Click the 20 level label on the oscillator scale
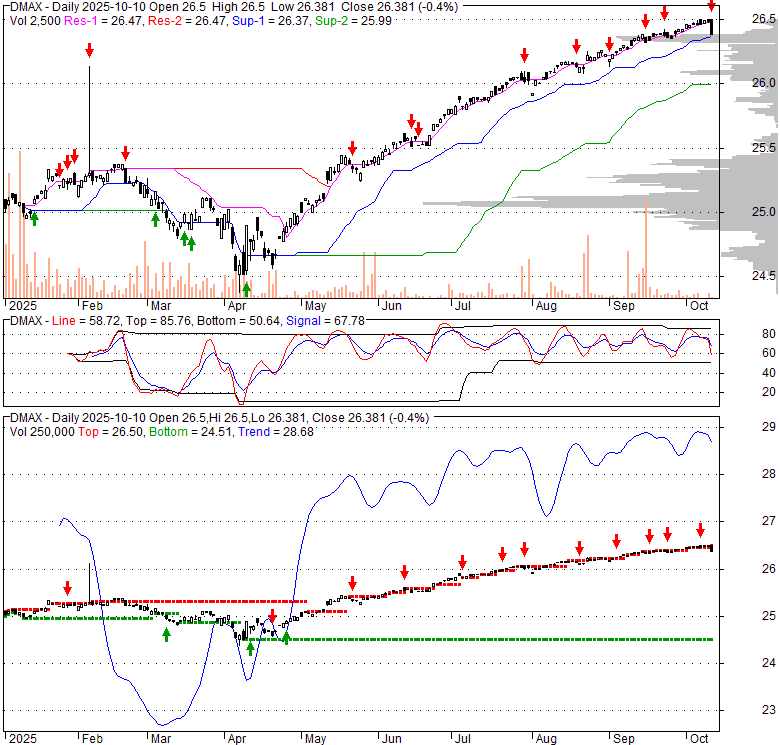The width and height of the screenshot is (780, 745). 769,392
